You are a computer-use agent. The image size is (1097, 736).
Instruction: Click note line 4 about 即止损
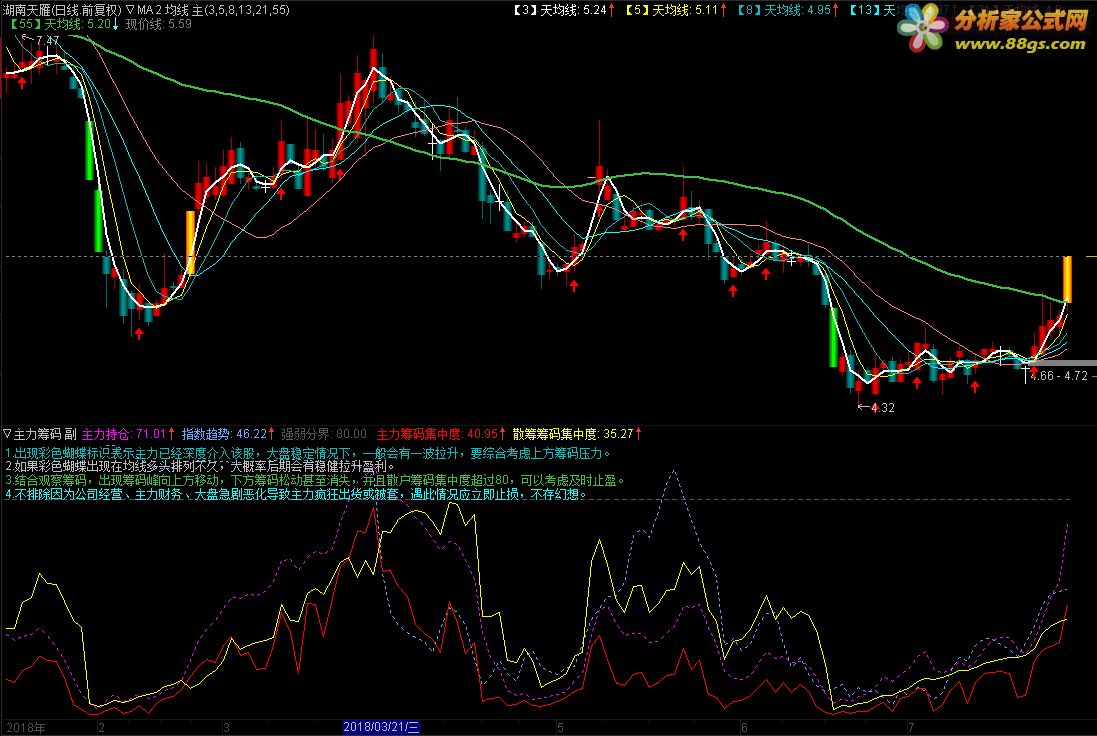click(296, 494)
